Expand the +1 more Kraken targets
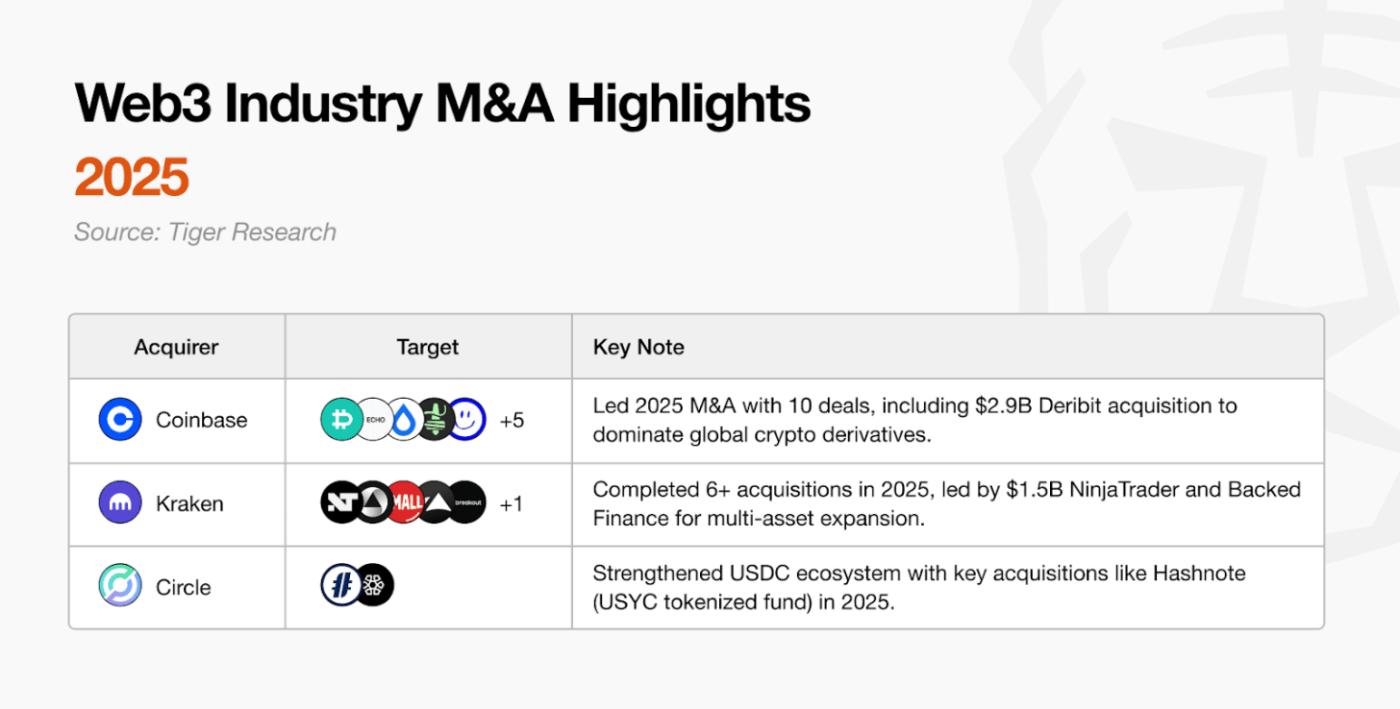1400x709 pixels. 511,504
